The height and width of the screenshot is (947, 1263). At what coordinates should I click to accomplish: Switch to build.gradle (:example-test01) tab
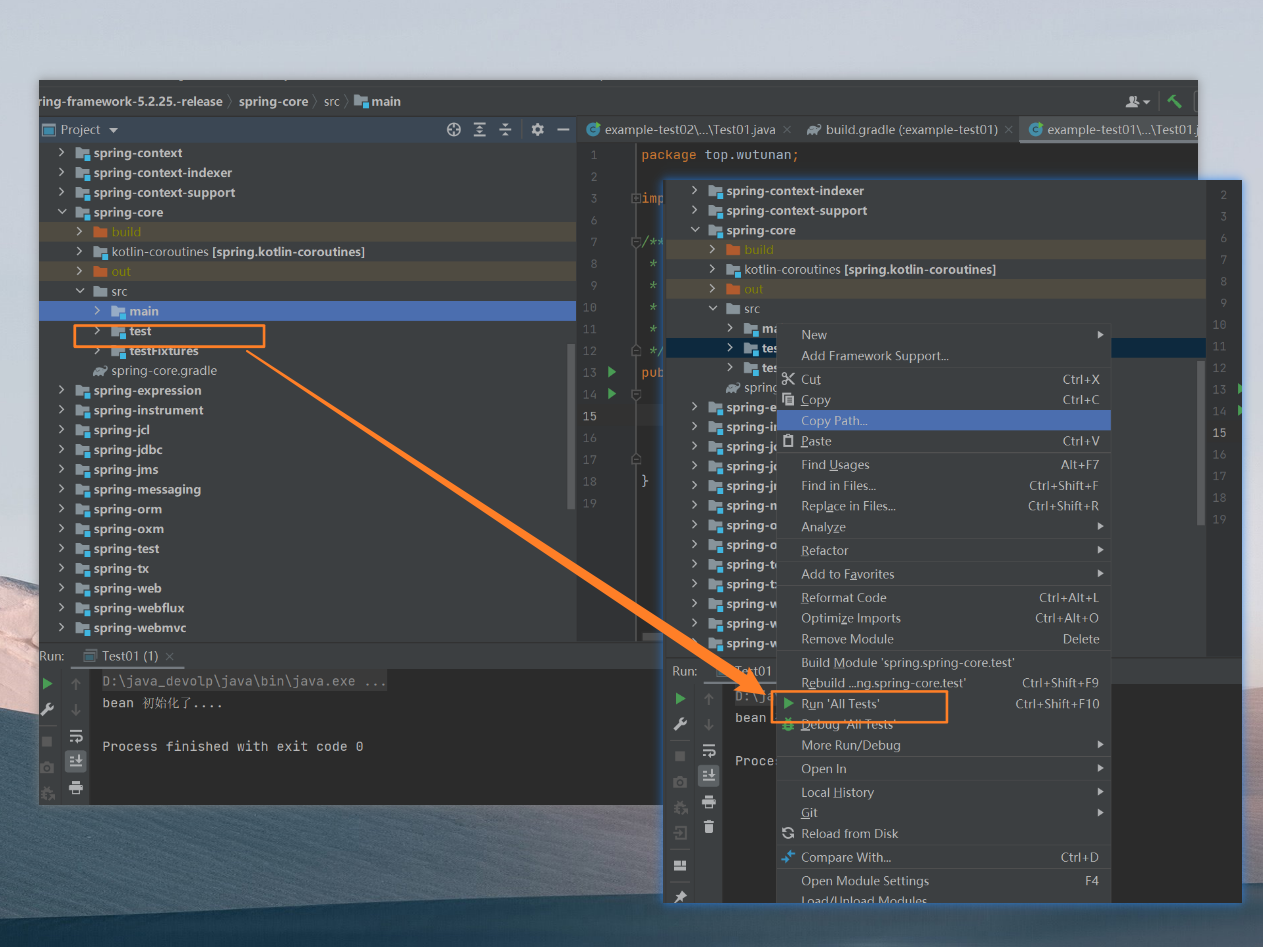tap(910, 130)
